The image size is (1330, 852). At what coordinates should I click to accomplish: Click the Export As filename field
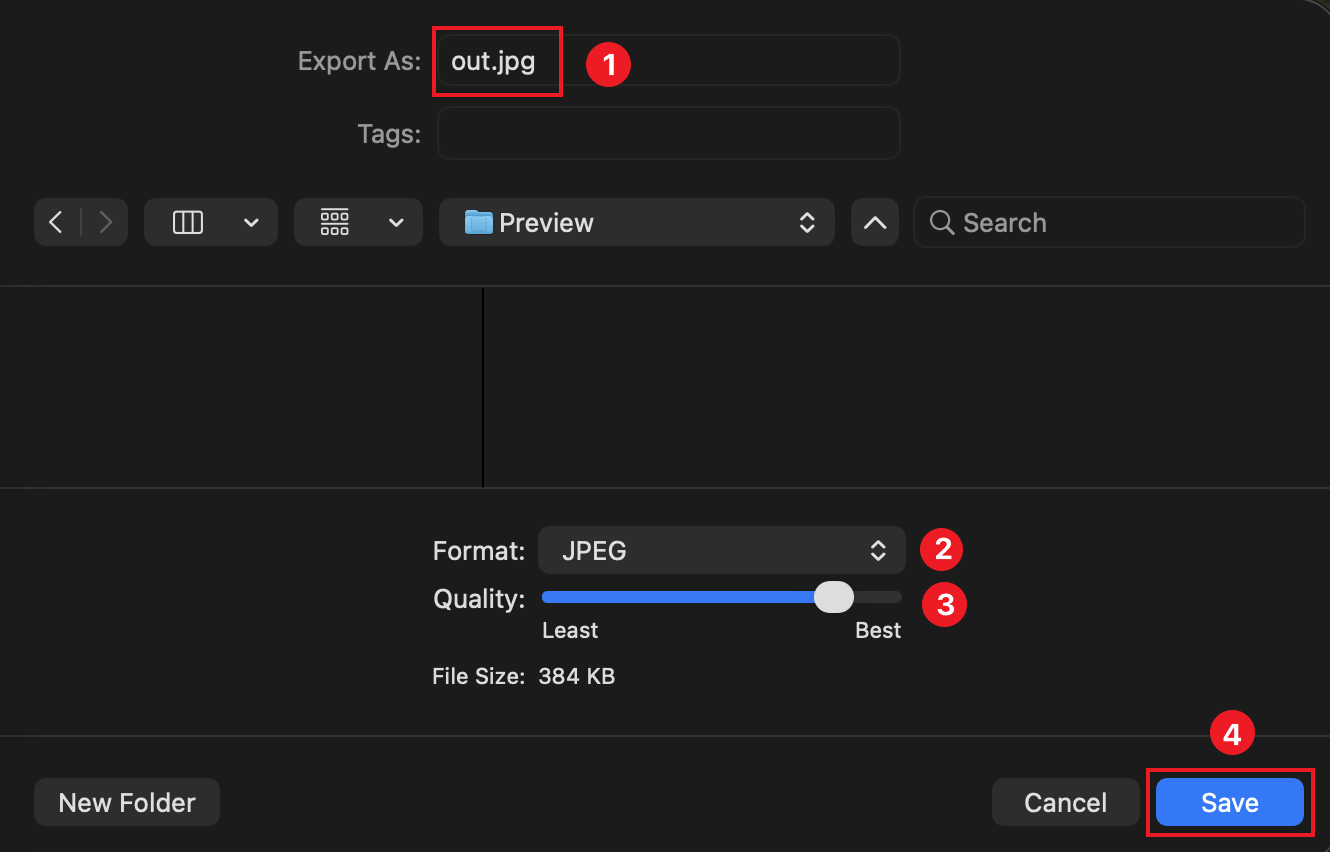tap(668, 61)
